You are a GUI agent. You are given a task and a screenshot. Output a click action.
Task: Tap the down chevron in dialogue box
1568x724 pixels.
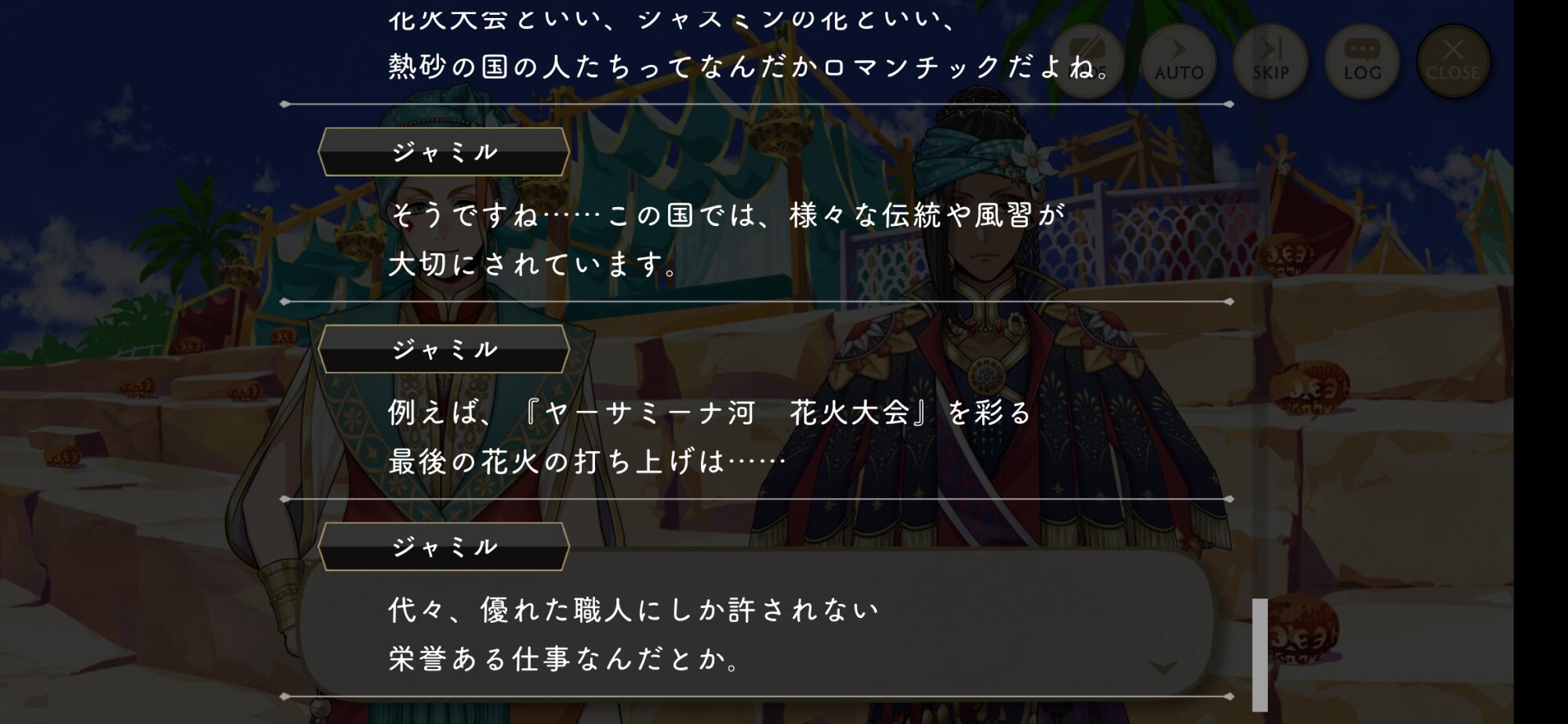click(1163, 668)
